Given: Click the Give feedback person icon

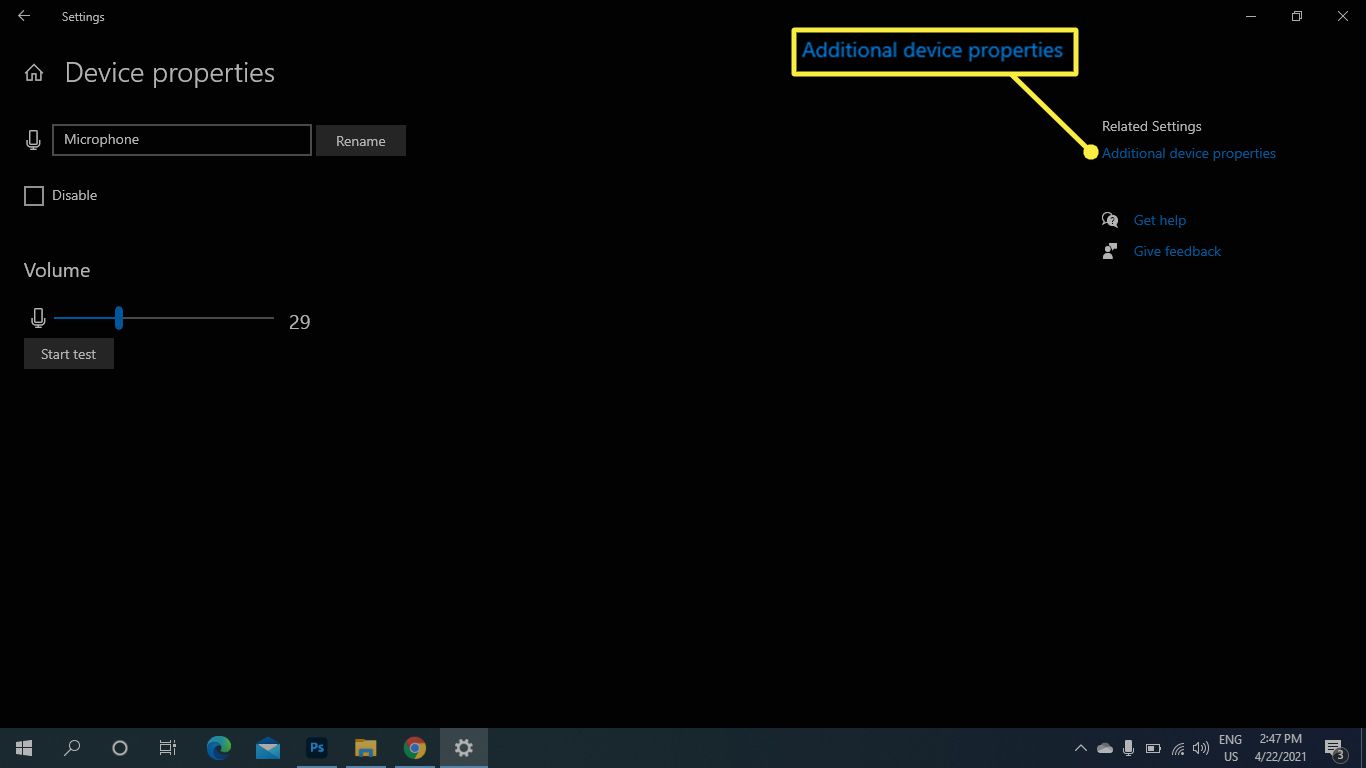Looking at the screenshot, I should [x=1109, y=251].
